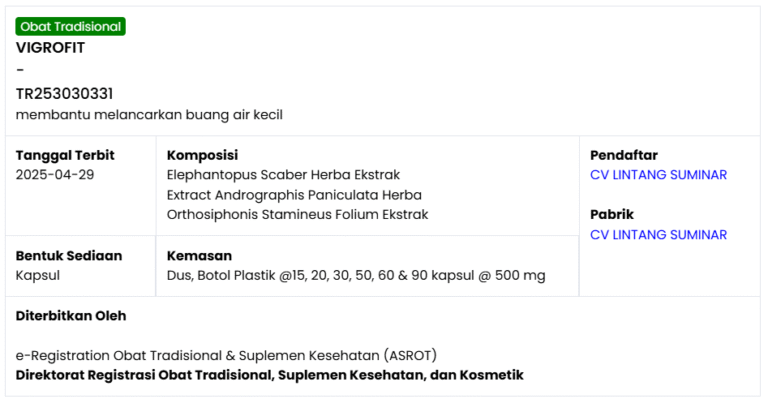Click the Kemasan heading
The height and width of the screenshot is (399, 768).
[x=199, y=256]
